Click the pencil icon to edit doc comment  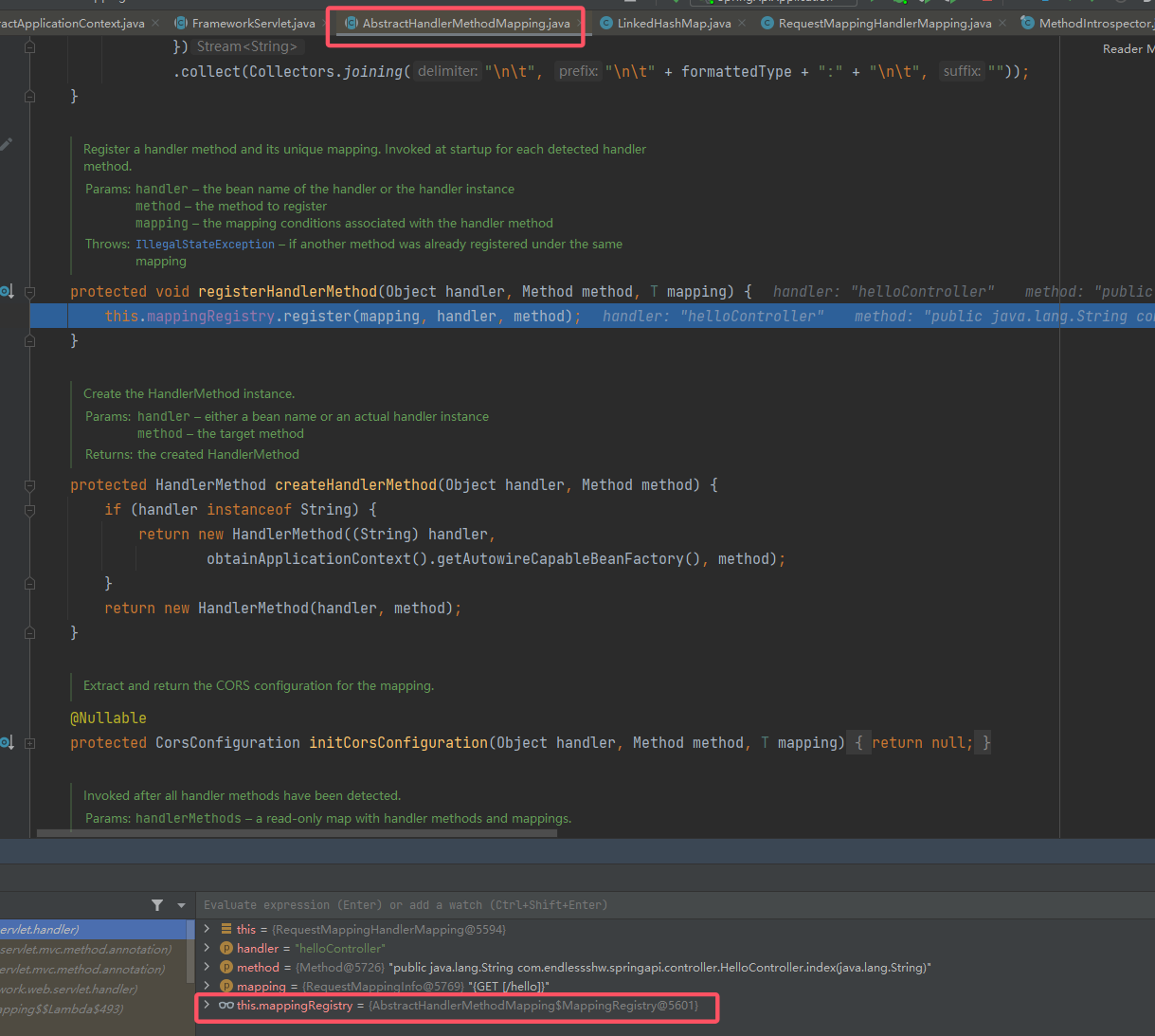pos(6,144)
